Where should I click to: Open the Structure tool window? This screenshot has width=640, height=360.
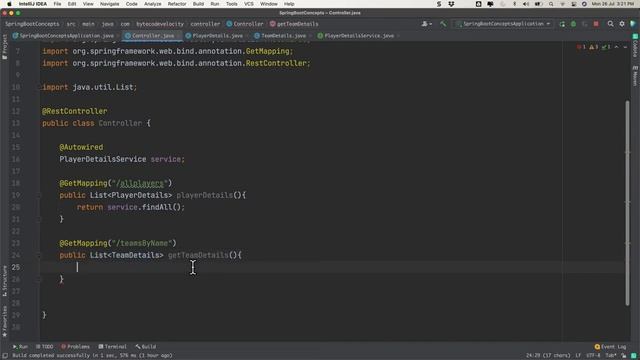coord(4,281)
